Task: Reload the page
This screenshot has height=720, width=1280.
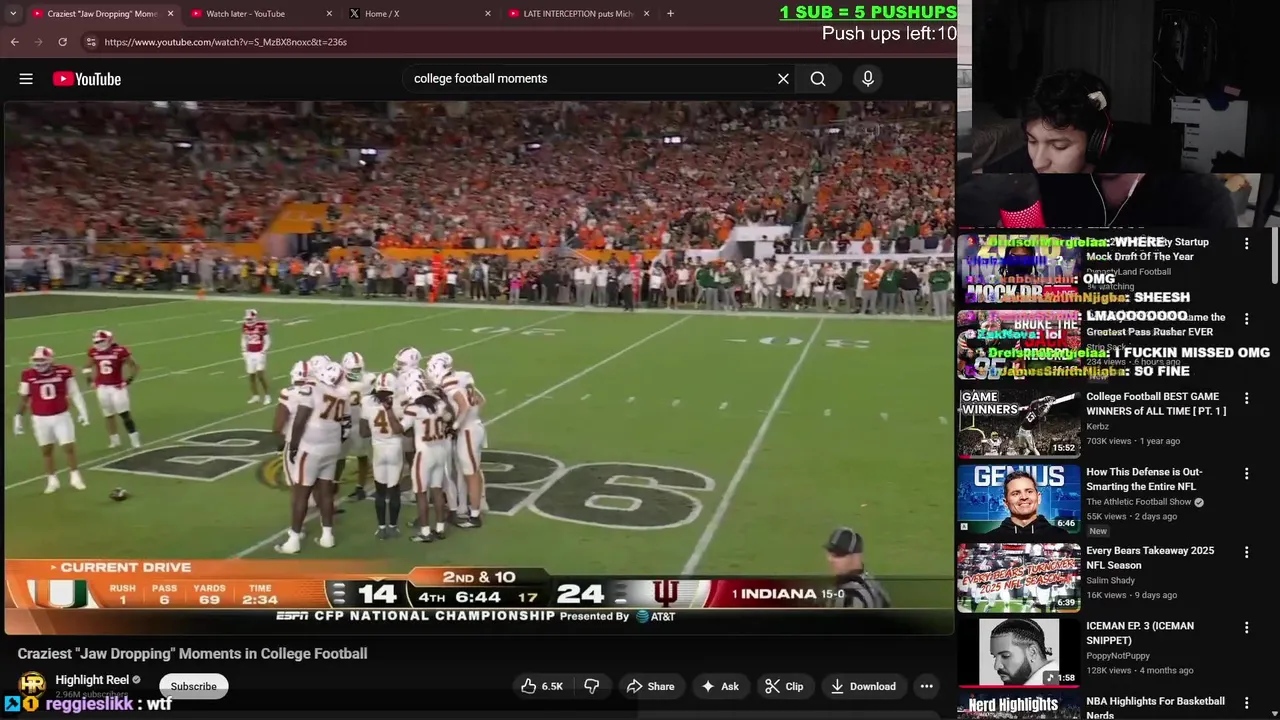Action: pyautogui.click(x=62, y=42)
